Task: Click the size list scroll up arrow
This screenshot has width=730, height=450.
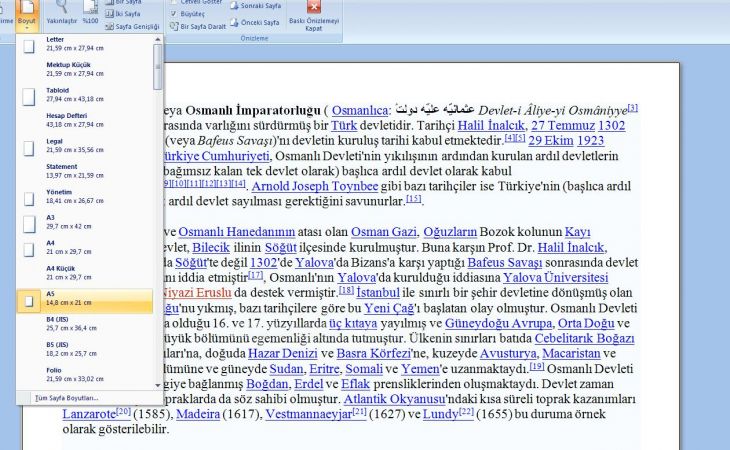Action: [158, 39]
